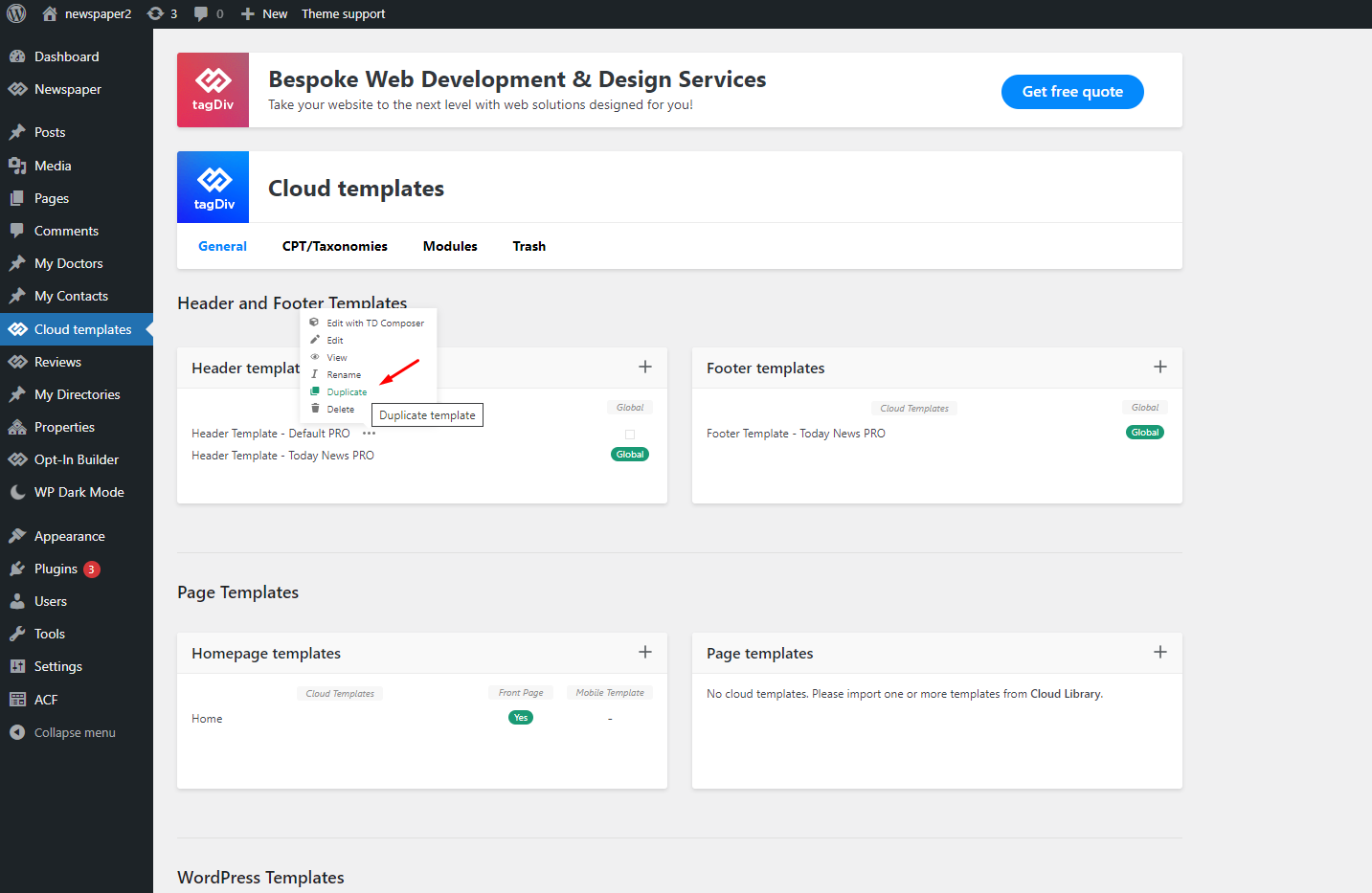Click the Users person icon
This screenshot has height=893, width=1372.
[17, 601]
